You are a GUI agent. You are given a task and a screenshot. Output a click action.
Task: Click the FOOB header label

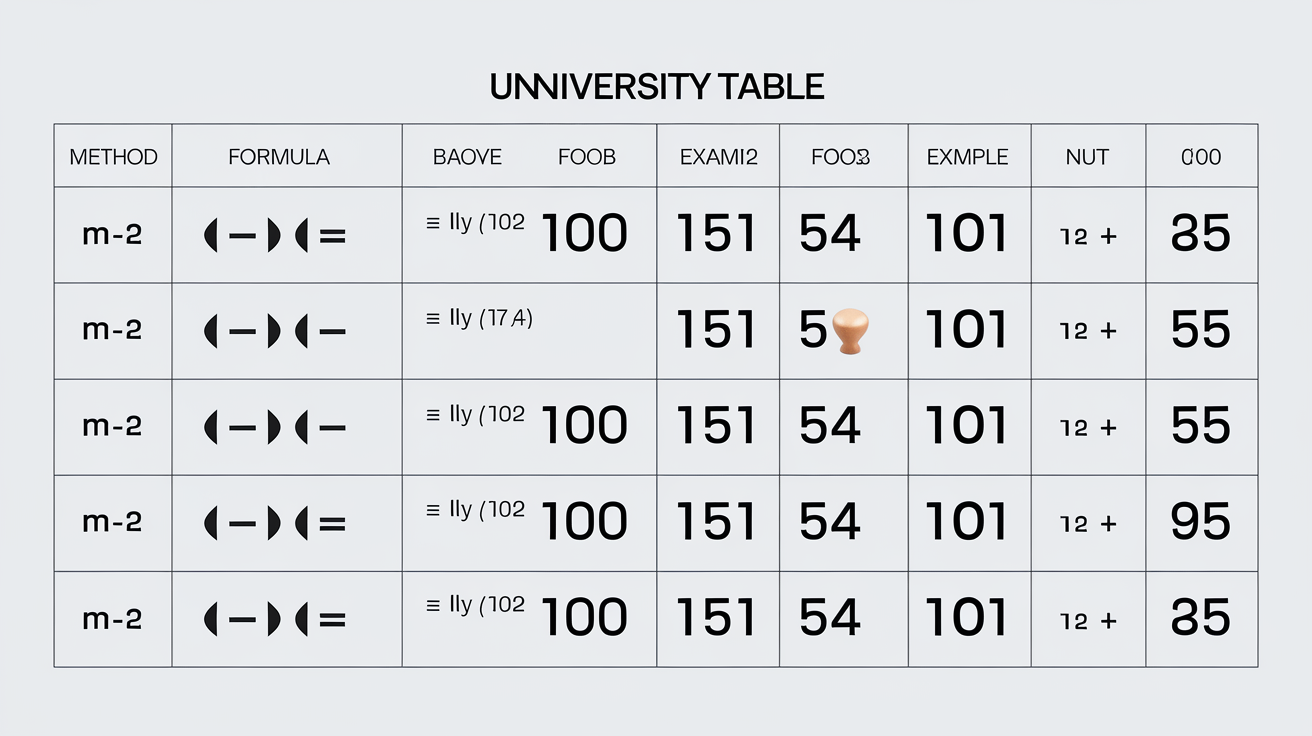click(587, 157)
